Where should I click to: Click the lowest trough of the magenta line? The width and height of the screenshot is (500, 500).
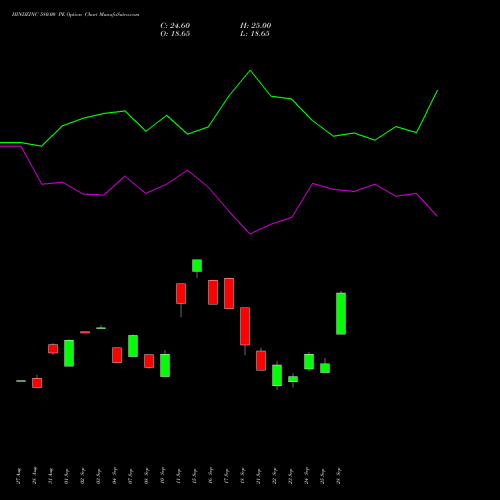pyautogui.click(x=250, y=234)
